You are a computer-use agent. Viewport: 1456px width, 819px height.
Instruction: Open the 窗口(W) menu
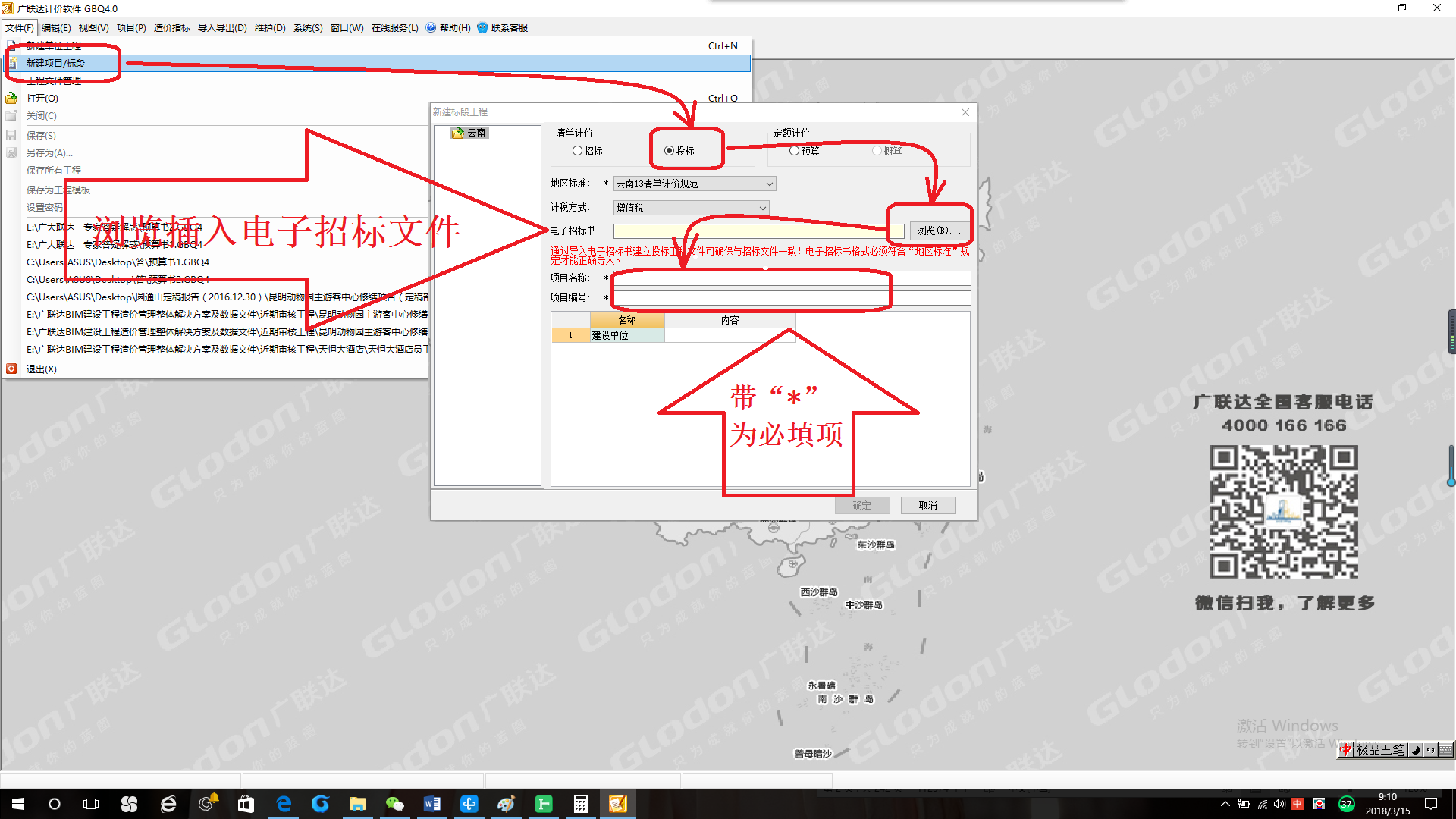pyautogui.click(x=347, y=28)
